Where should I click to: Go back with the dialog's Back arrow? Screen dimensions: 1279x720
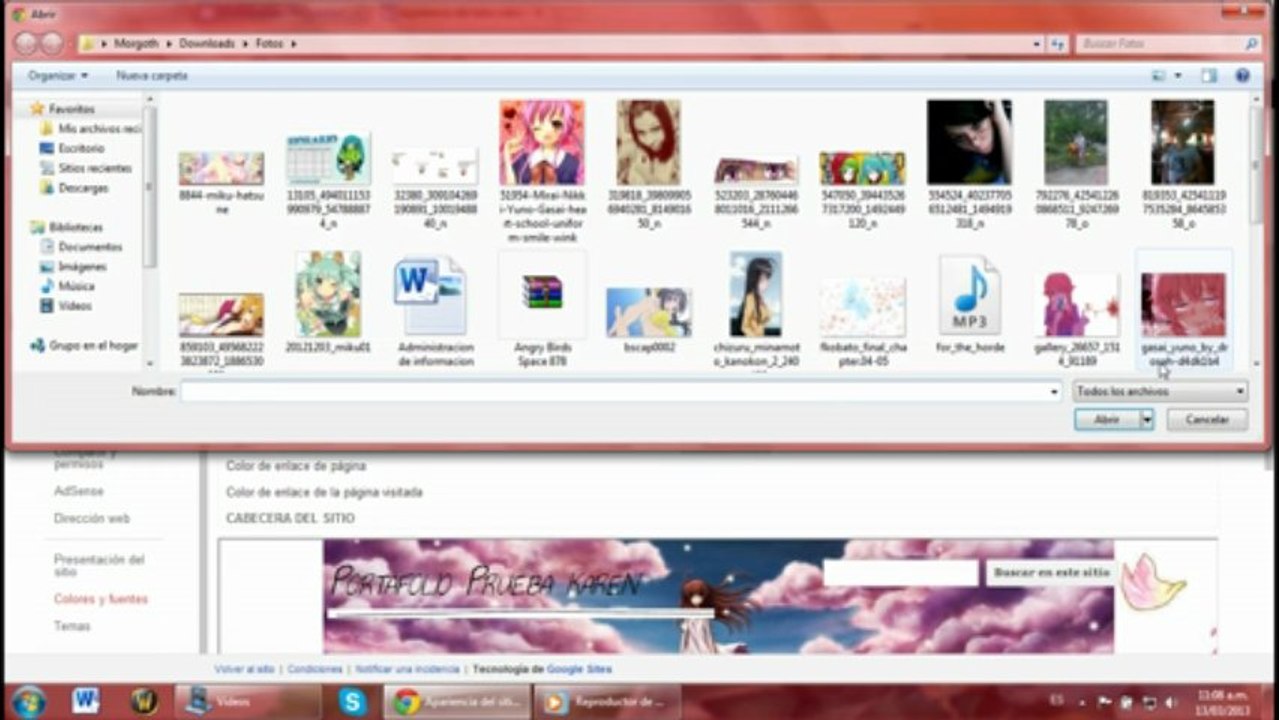pos(26,43)
